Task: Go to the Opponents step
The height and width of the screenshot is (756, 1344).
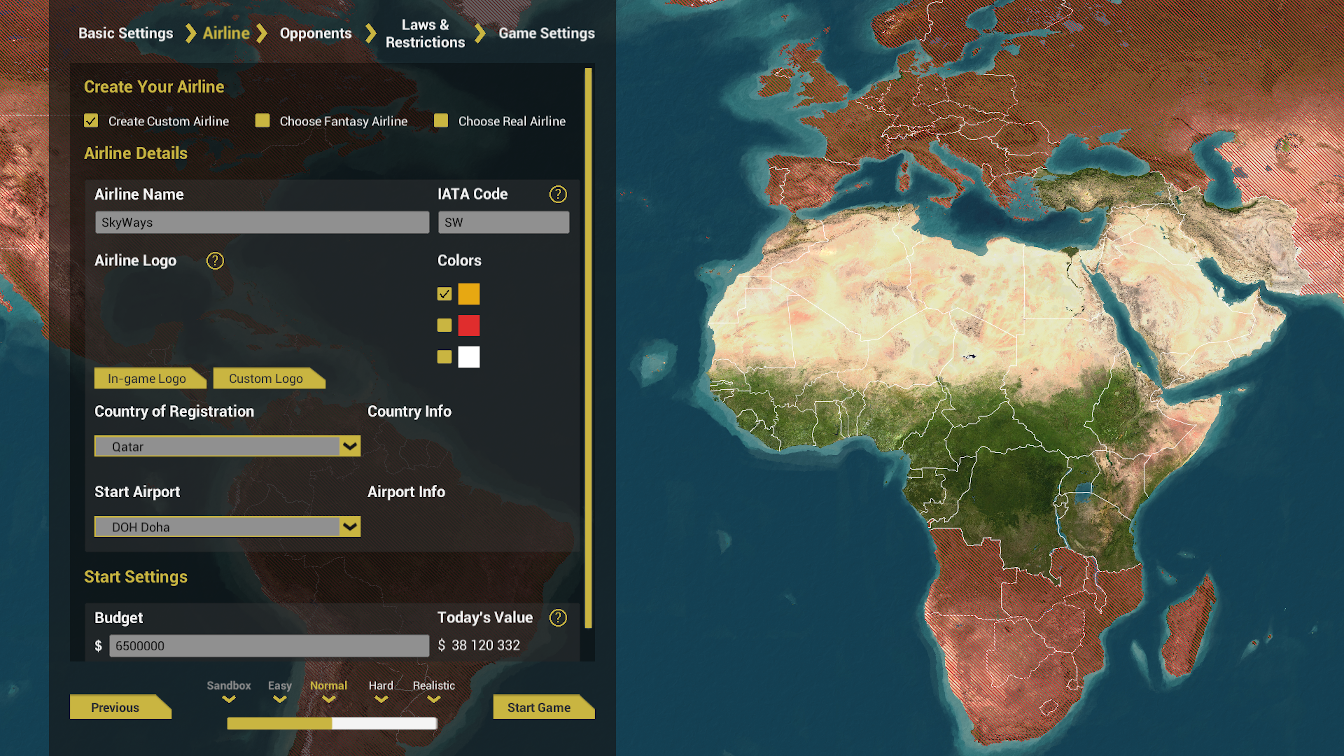Action: pyautogui.click(x=316, y=33)
